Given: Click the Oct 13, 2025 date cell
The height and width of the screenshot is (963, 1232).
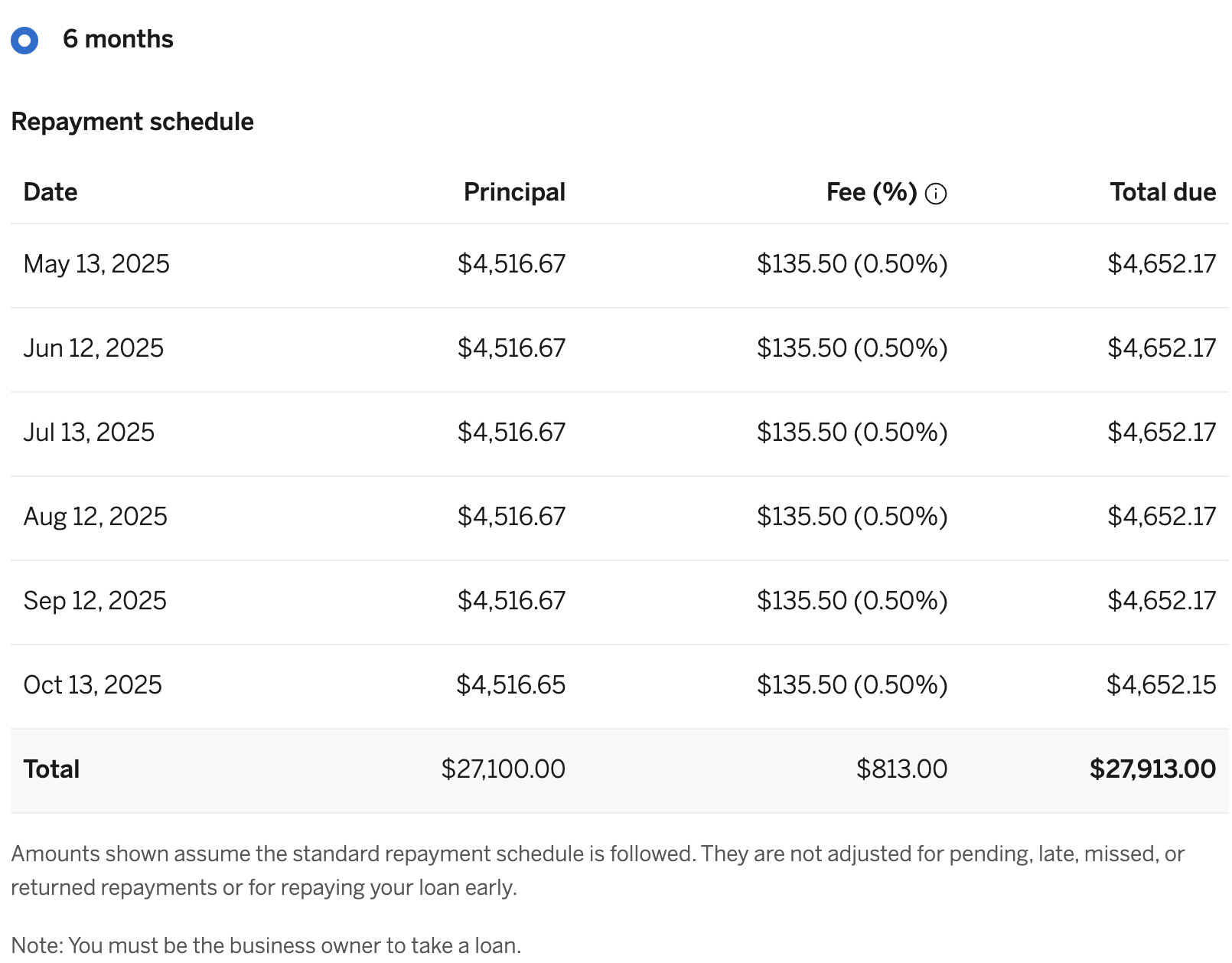Looking at the screenshot, I should tap(93, 685).
